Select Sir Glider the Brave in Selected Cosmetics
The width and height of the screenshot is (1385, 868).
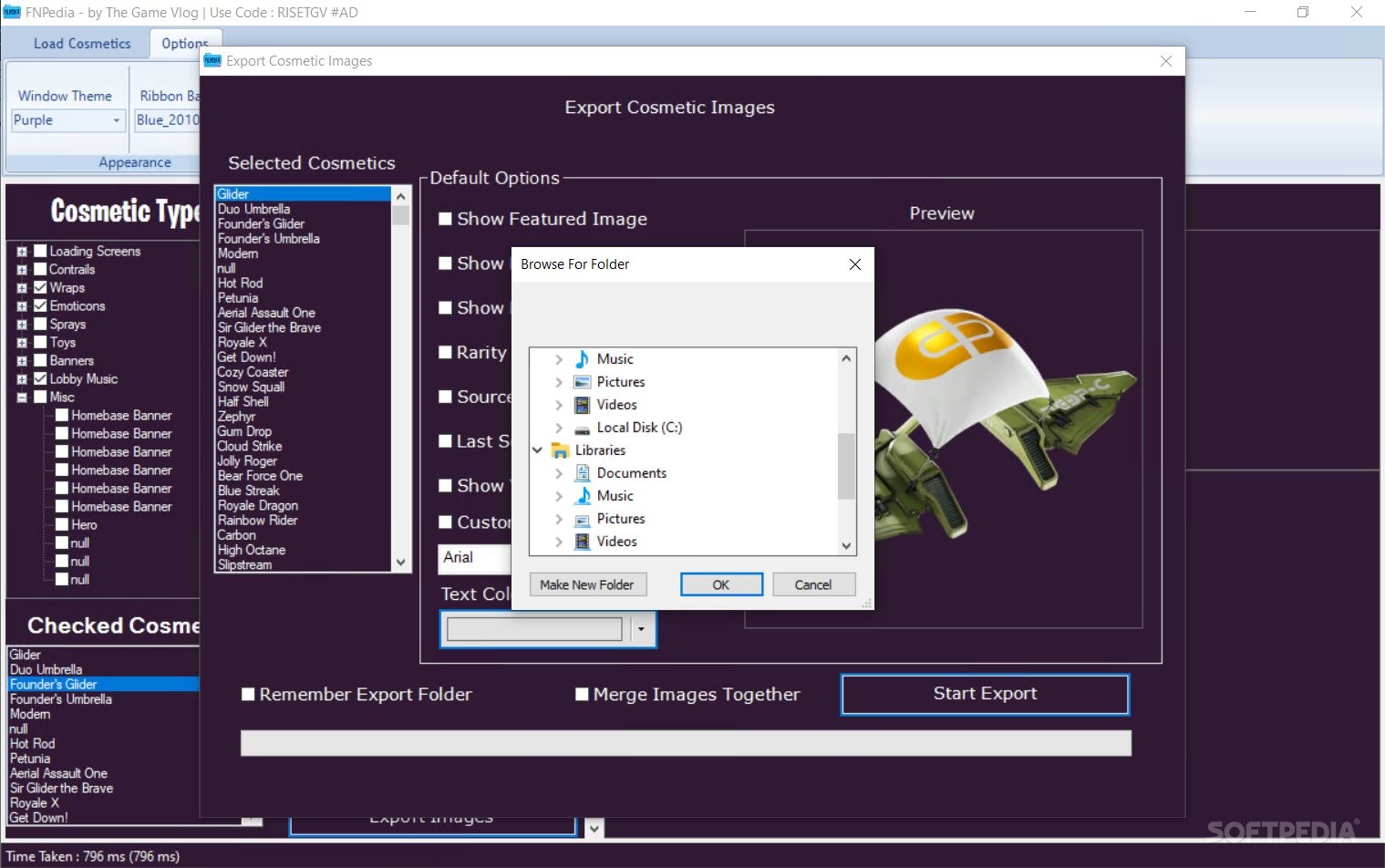269,327
